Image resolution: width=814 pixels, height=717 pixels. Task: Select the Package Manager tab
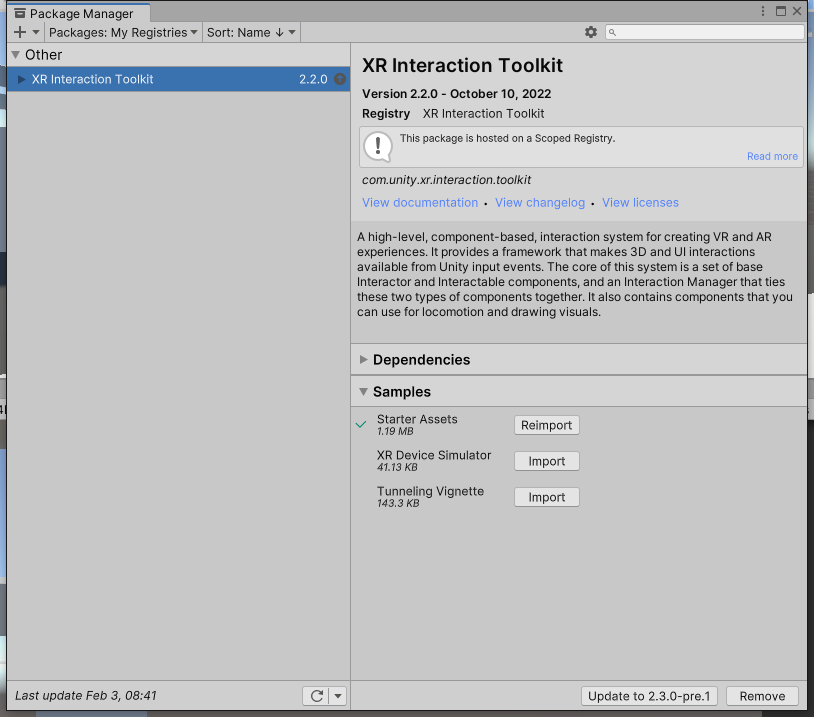coord(79,13)
